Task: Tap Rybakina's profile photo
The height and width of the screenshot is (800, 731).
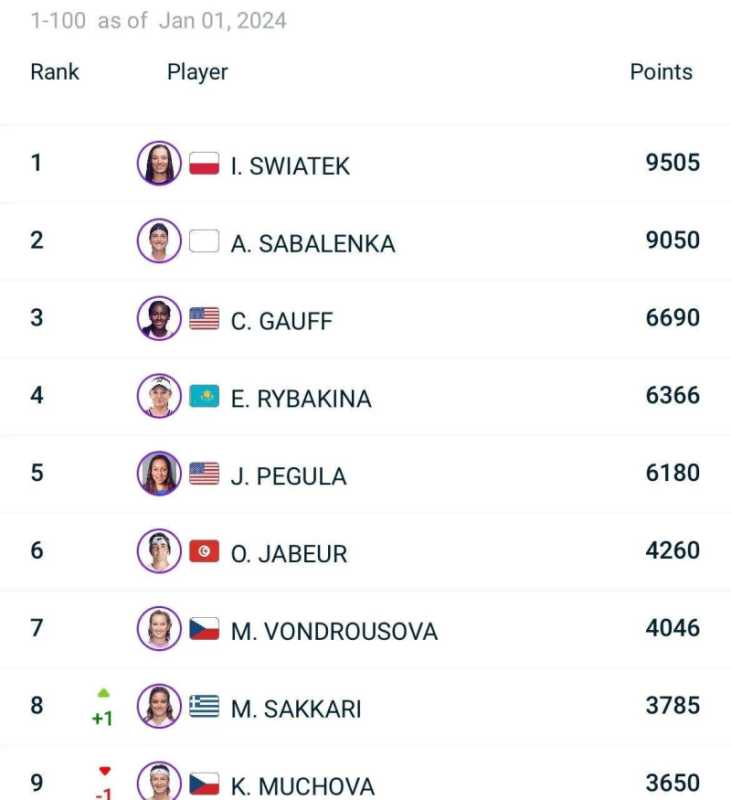Action: point(159,396)
